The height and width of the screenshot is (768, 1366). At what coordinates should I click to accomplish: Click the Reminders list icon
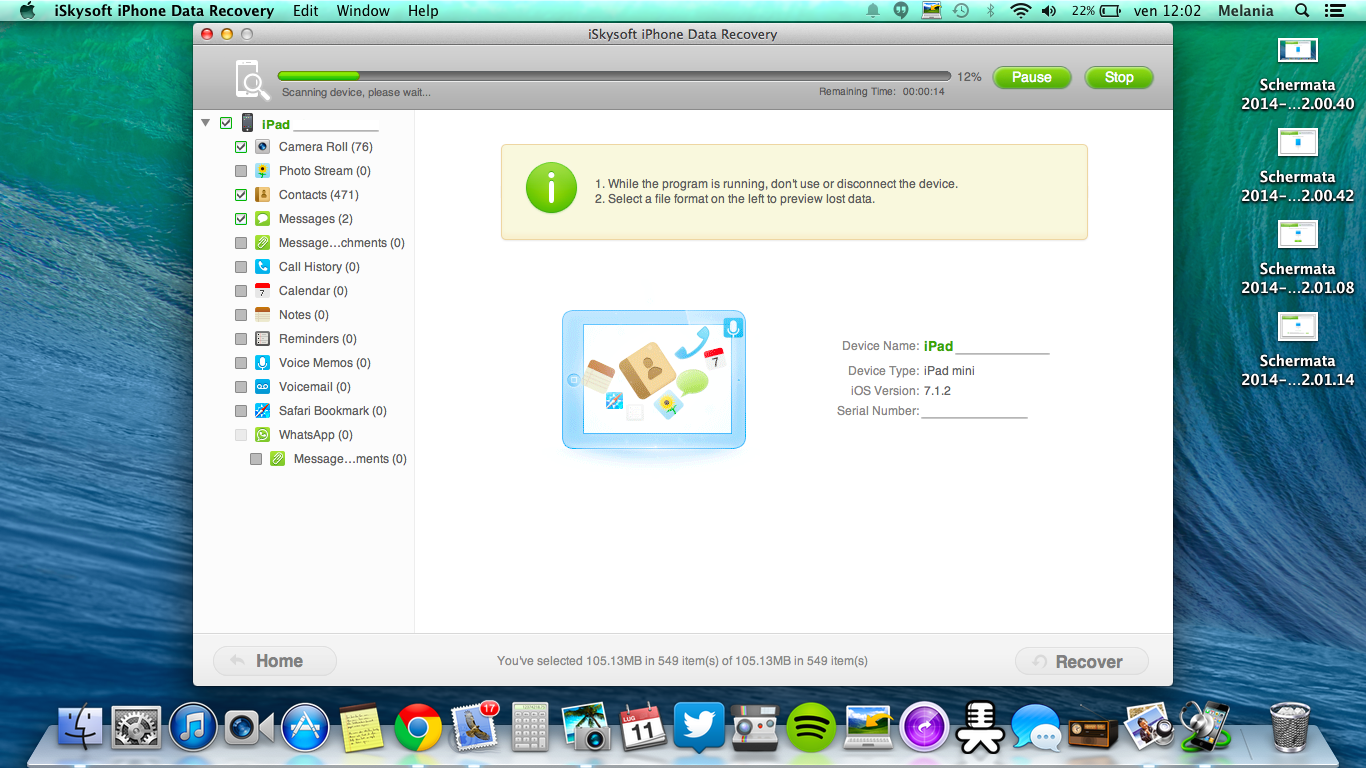(x=262, y=339)
